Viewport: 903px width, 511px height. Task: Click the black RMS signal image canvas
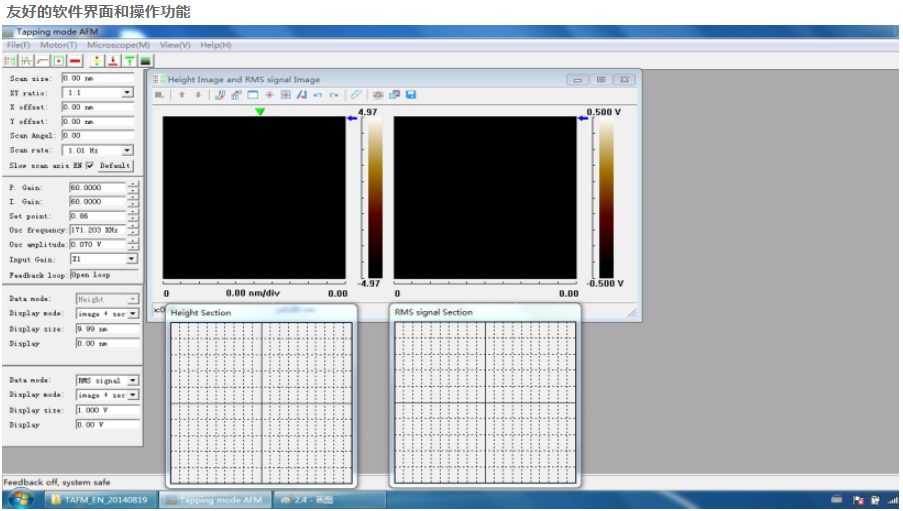pos(485,198)
